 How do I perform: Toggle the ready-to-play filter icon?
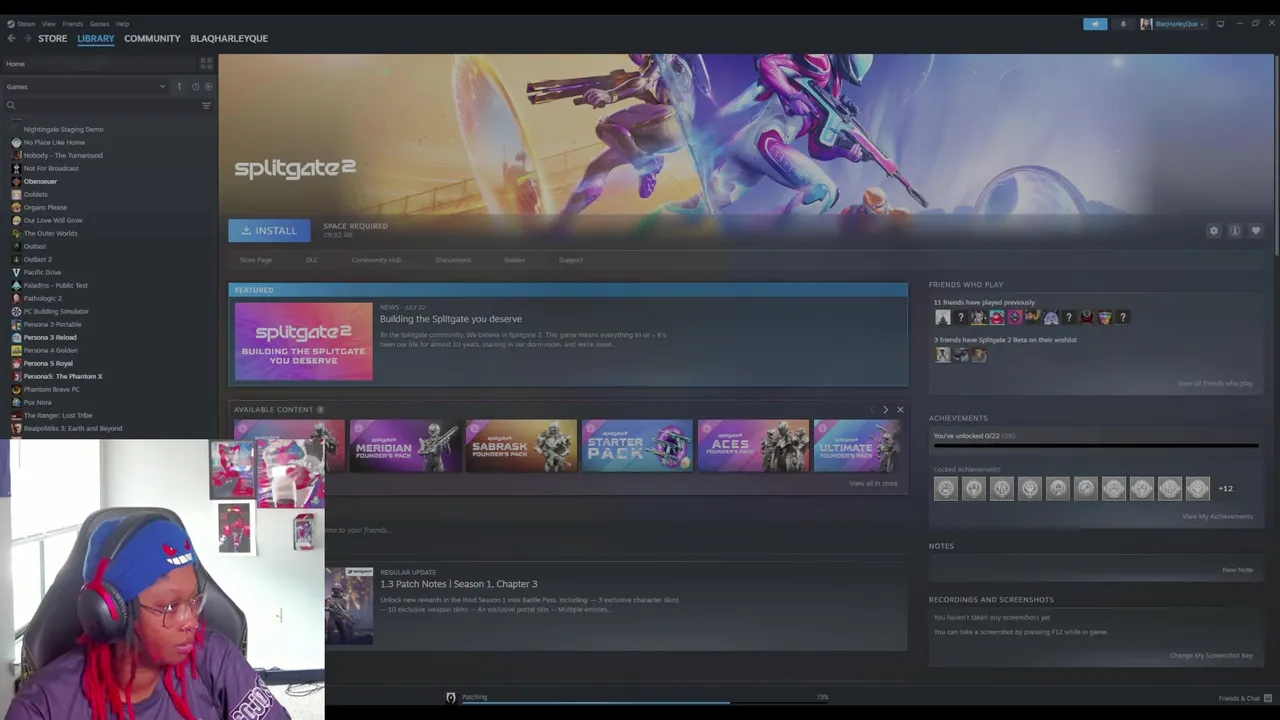tap(208, 87)
